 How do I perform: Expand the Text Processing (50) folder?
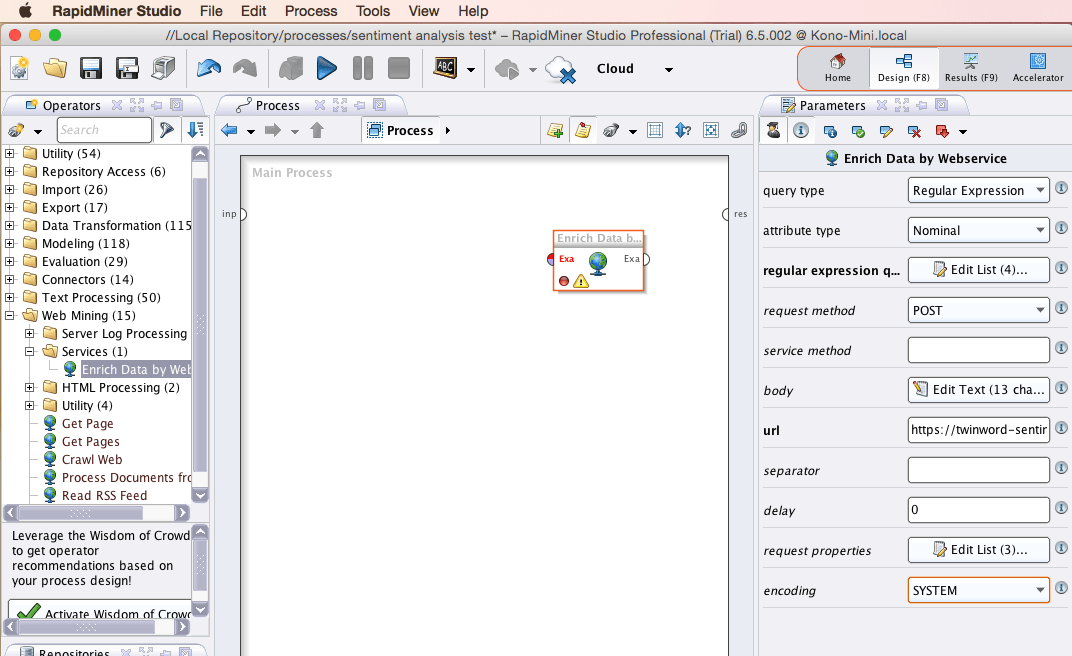(x=10, y=297)
